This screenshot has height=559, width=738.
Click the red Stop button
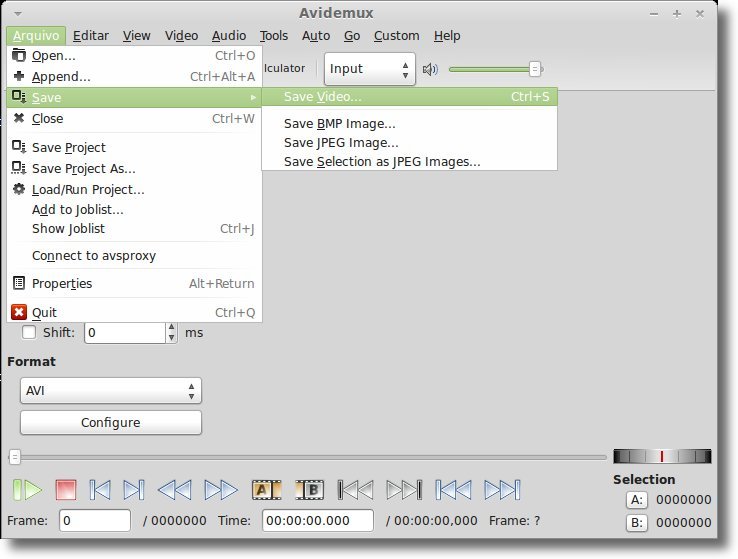pyautogui.click(x=66, y=490)
